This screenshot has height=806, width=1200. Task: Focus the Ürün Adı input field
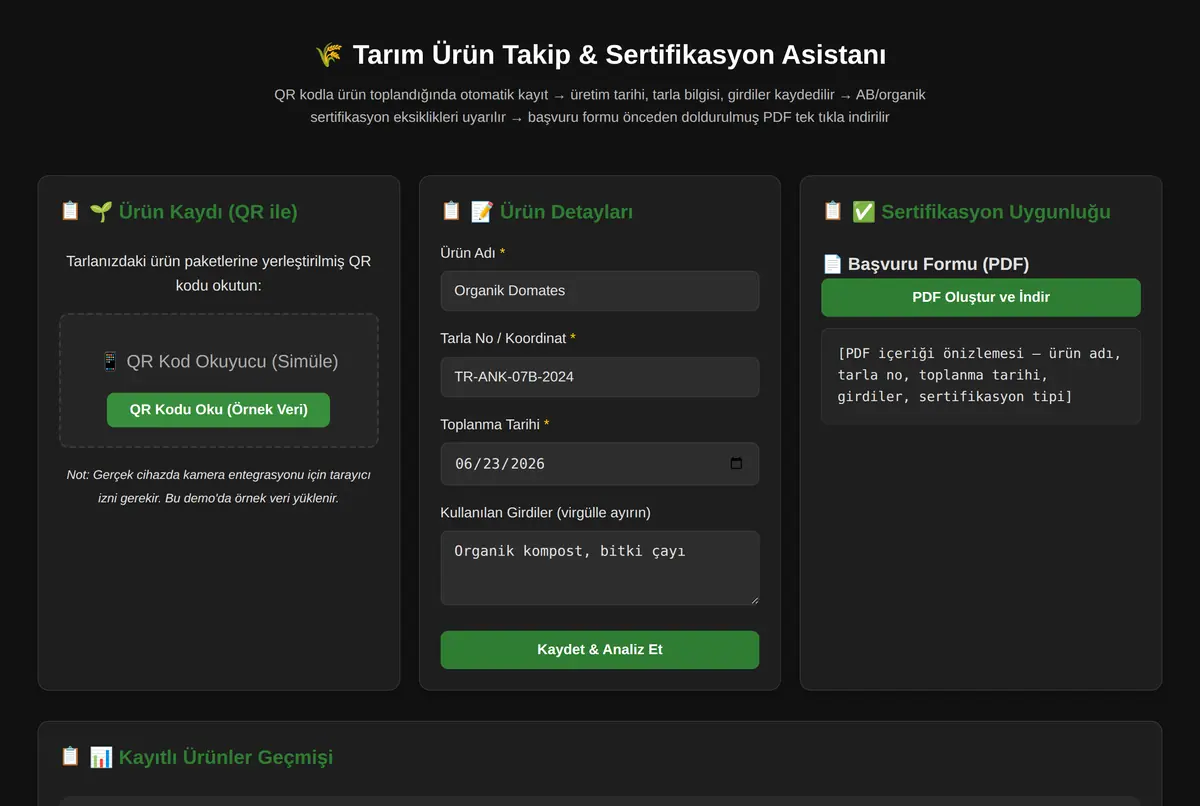point(600,291)
